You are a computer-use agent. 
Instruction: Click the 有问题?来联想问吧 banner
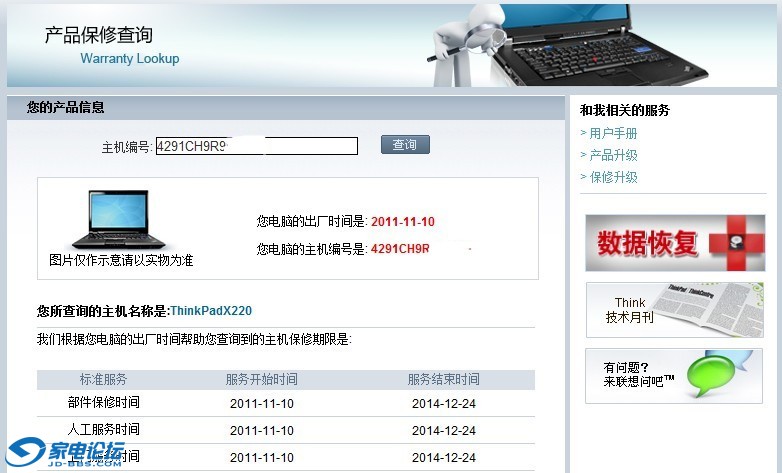(x=674, y=376)
